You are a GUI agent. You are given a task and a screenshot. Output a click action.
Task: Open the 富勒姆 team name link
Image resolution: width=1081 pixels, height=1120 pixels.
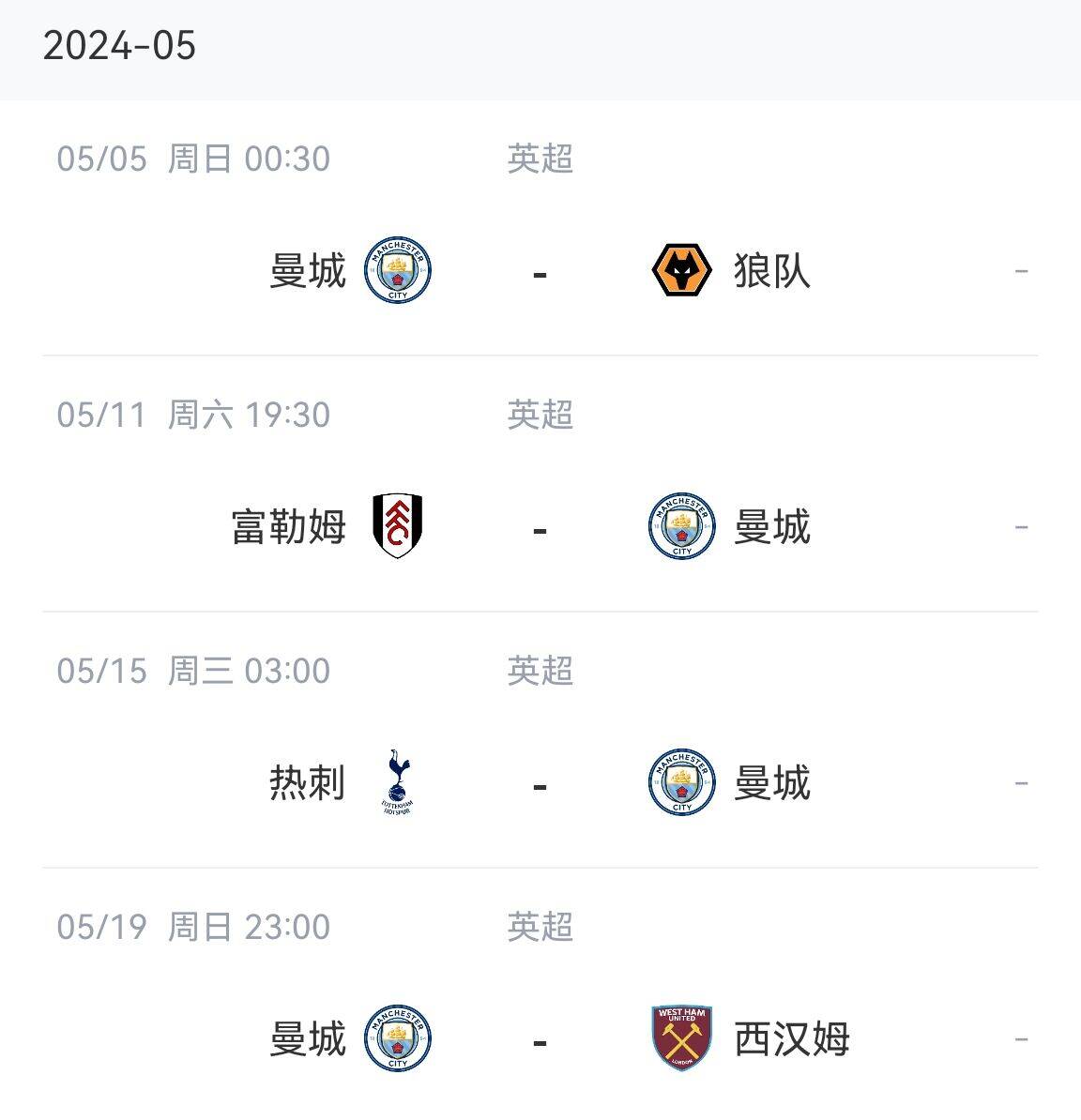(289, 526)
